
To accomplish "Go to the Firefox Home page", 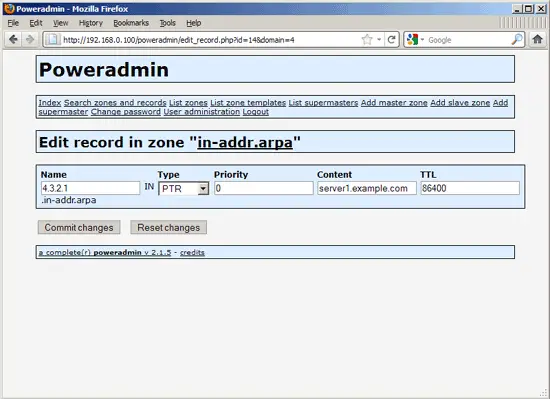I will click(x=537, y=39).
